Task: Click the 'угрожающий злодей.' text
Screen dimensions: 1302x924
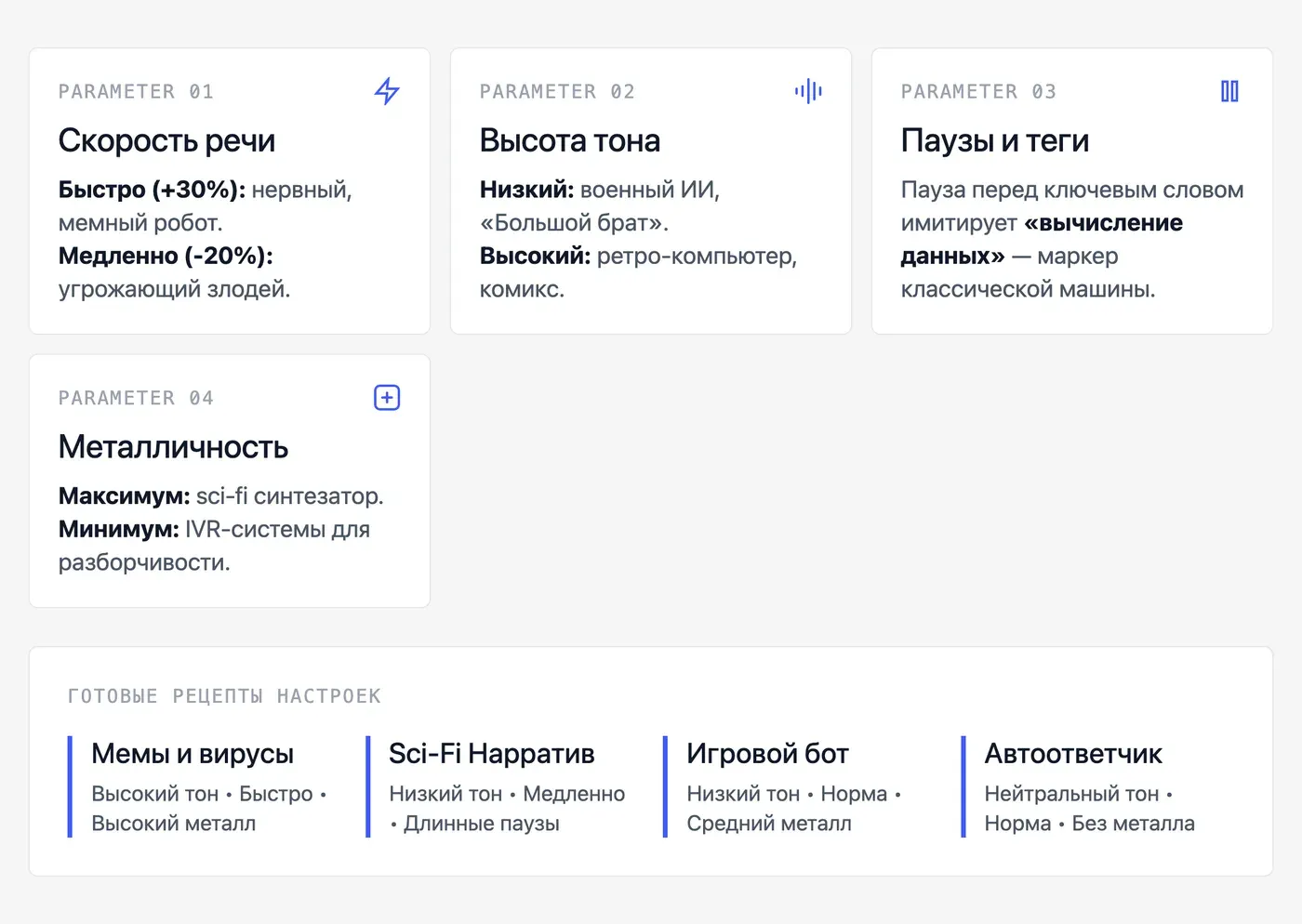Action: (175, 289)
